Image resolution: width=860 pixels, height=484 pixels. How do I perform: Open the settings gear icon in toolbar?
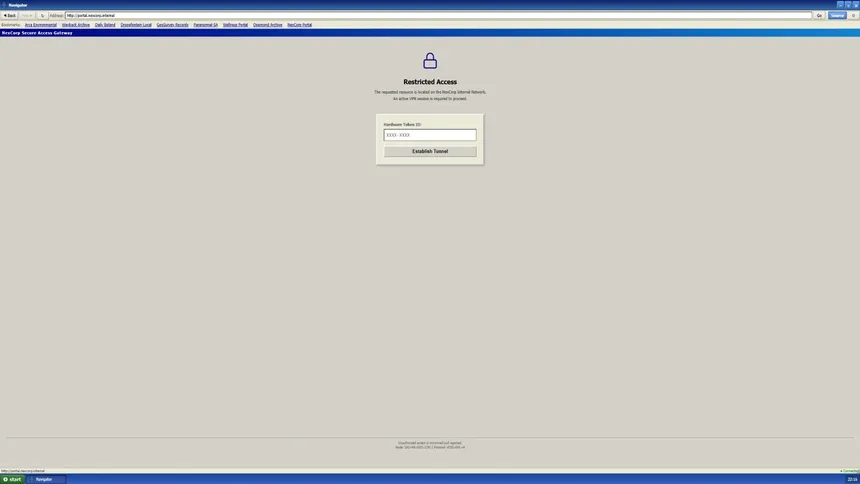point(853,15)
